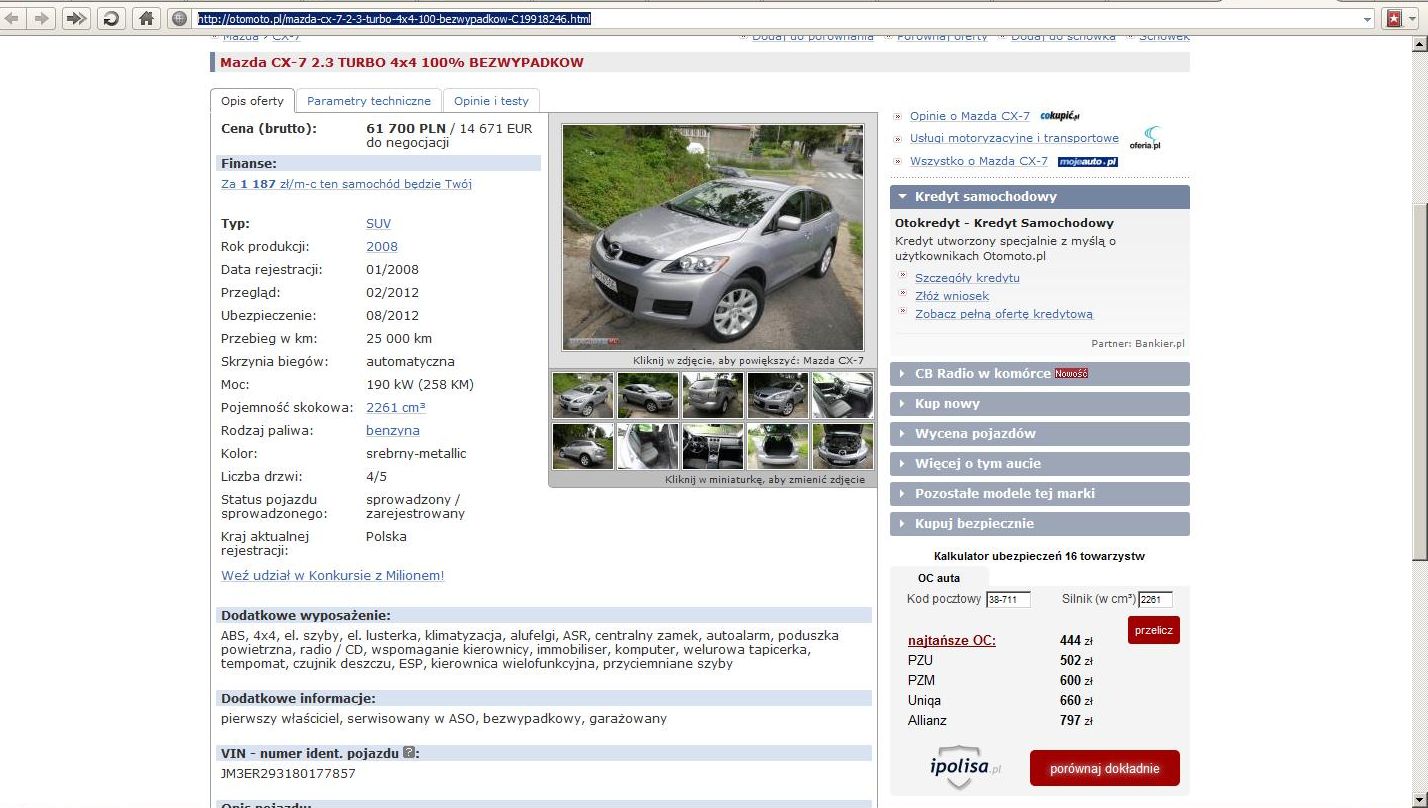Click the porównaj dokładnie button
Viewport: 1428px width, 808px height.
click(x=1105, y=768)
